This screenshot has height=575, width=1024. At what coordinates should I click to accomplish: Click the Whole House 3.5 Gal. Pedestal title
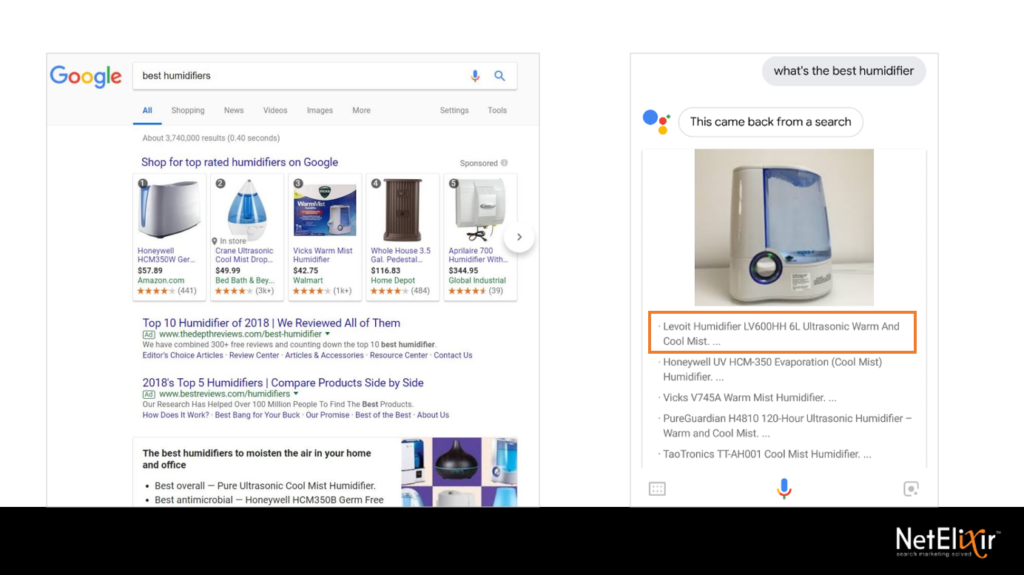[400, 255]
